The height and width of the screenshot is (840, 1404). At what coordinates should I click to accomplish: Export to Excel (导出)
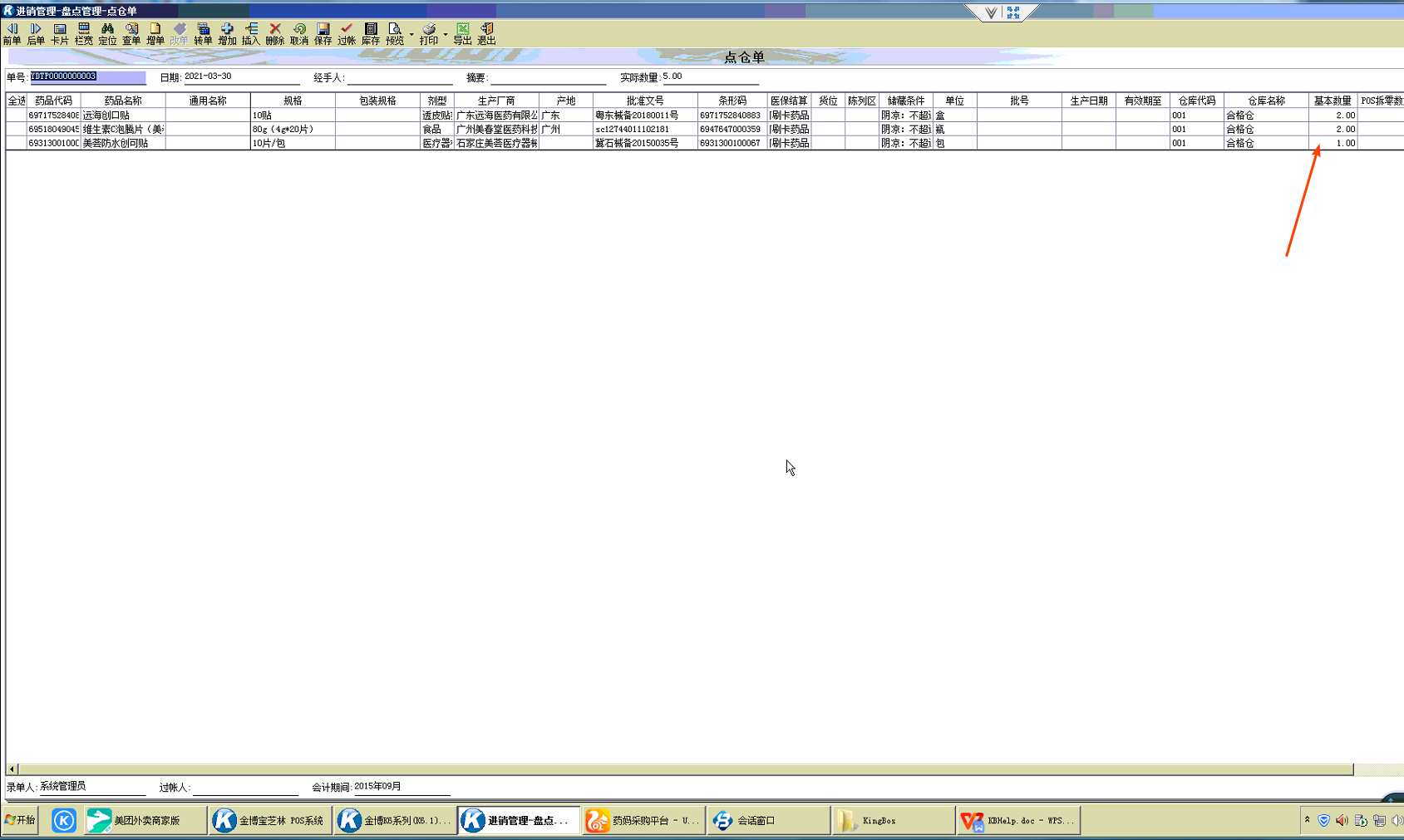[x=463, y=34]
